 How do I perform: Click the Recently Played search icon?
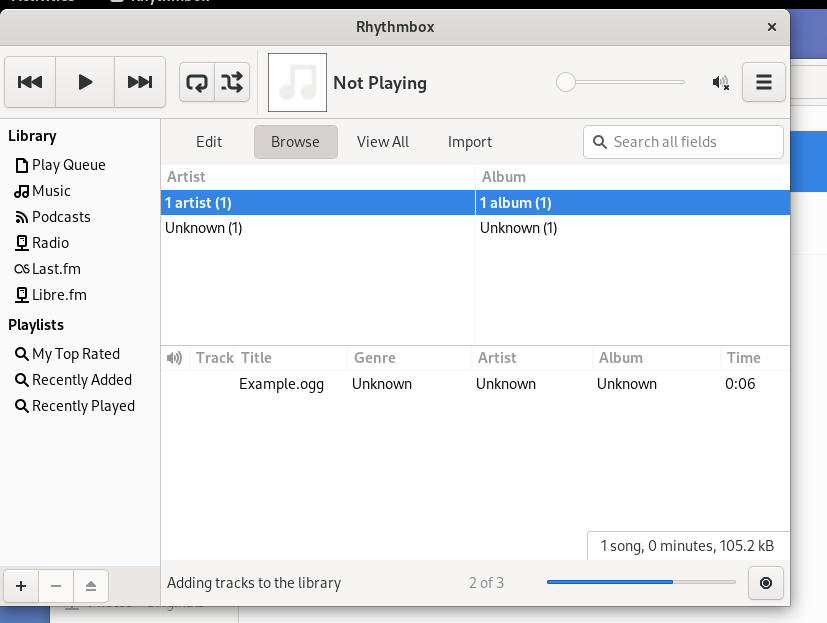pos(22,406)
